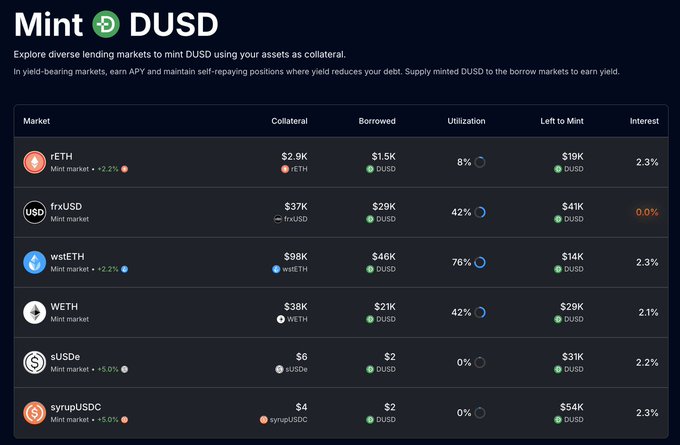The height and width of the screenshot is (445, 680).
Task: Click the small frxUSD icon under $37K collateral
Action: click(278, 219)
